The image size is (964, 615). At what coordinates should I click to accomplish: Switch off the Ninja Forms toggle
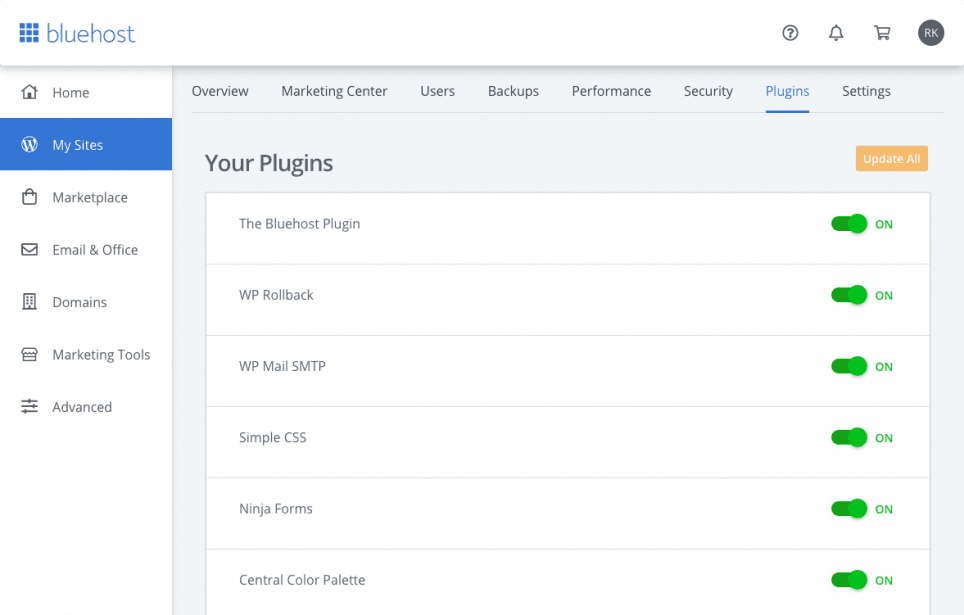point(849,509)
